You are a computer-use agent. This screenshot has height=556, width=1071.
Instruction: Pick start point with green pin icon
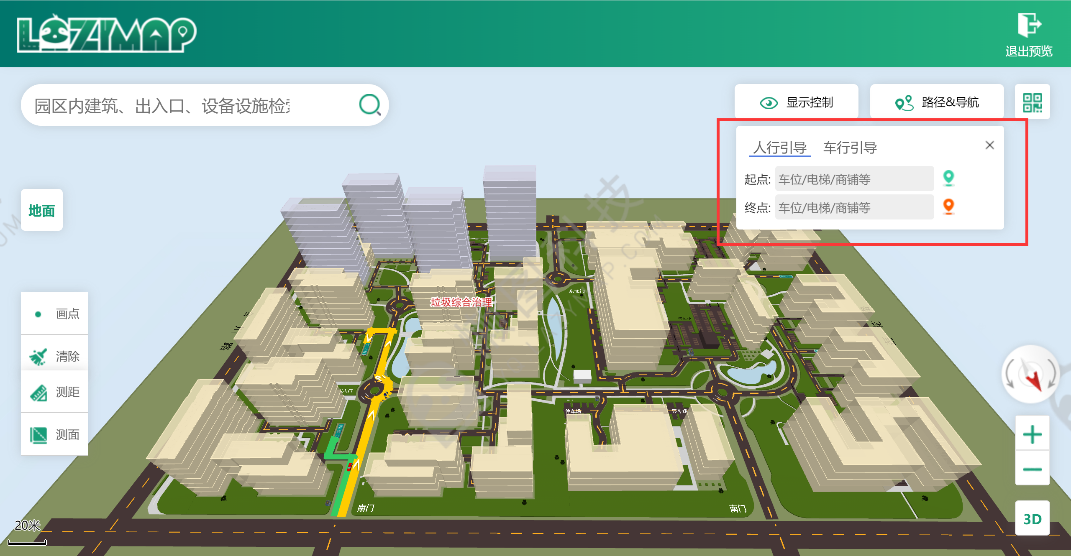coord(948,178)
